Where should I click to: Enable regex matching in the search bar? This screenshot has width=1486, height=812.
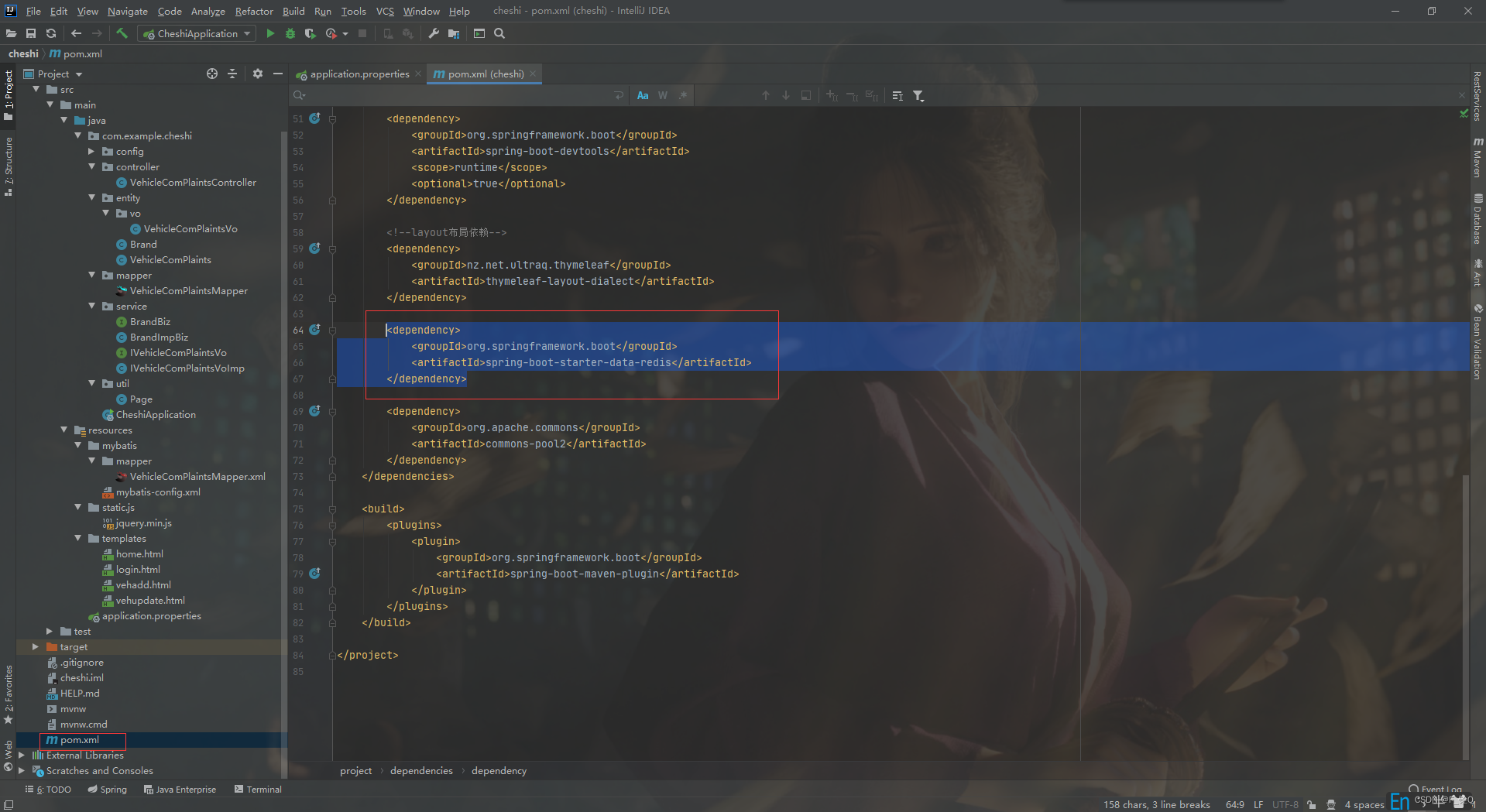tap(682, 94)
